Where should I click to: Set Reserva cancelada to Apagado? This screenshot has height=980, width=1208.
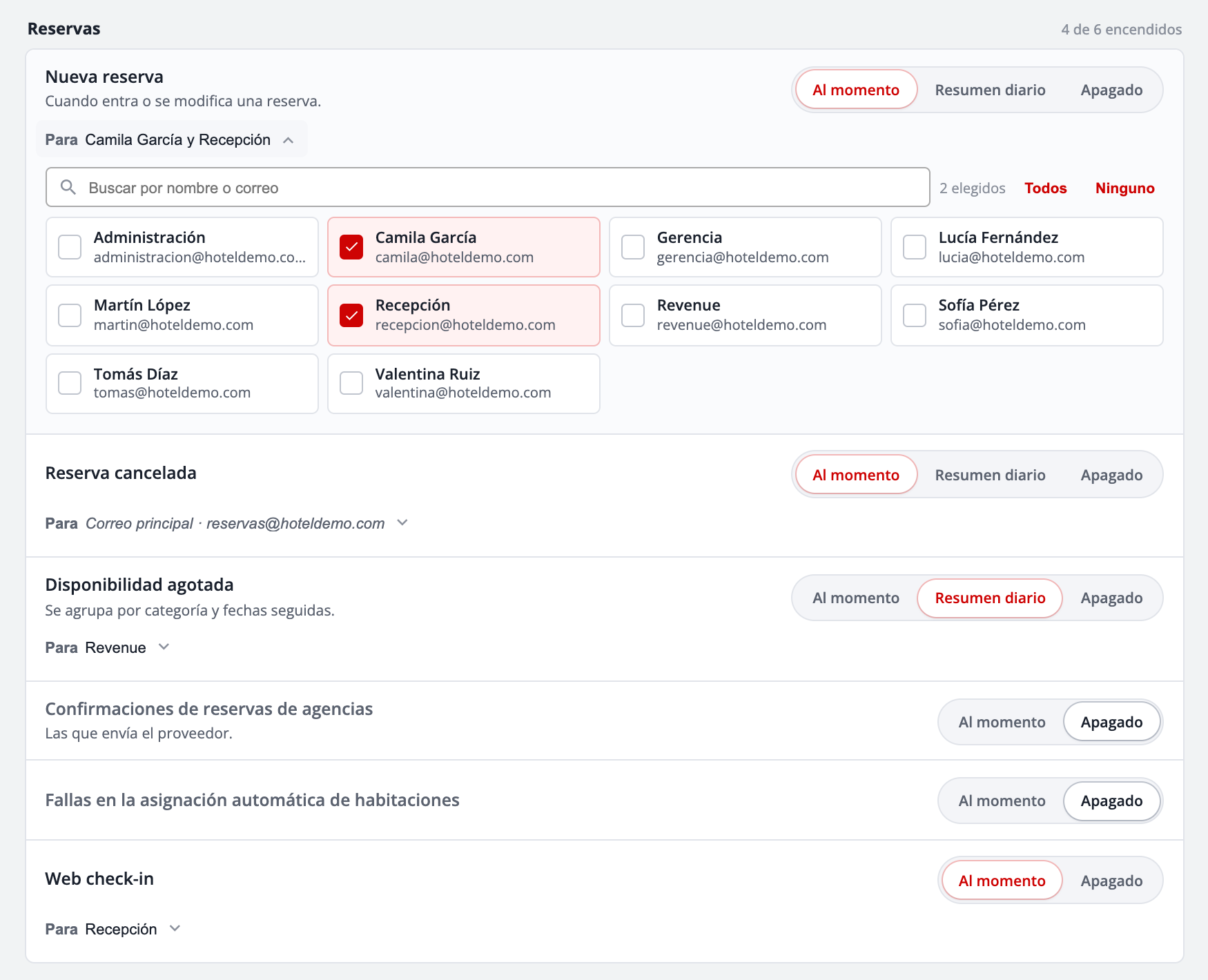[x=1111, y=475]
